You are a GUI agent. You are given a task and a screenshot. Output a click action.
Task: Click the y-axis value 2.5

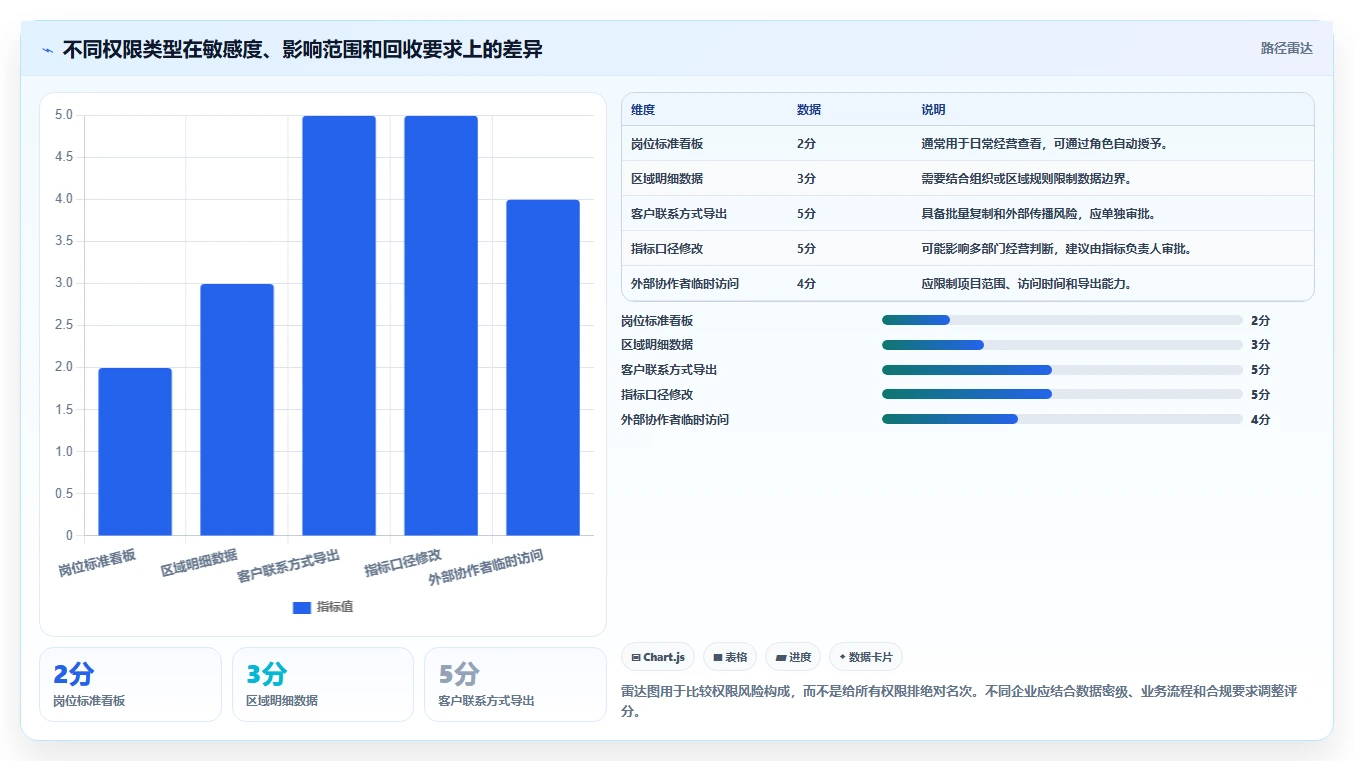click(64, 325)
